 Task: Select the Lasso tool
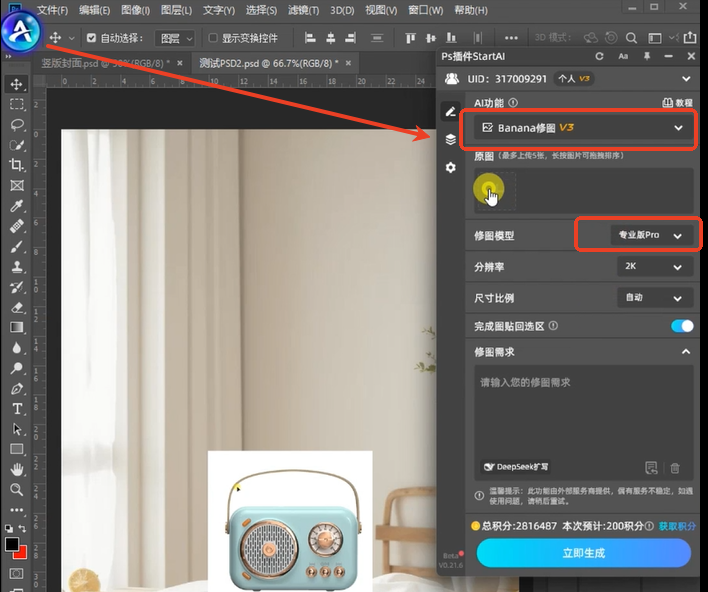point(17,125)
